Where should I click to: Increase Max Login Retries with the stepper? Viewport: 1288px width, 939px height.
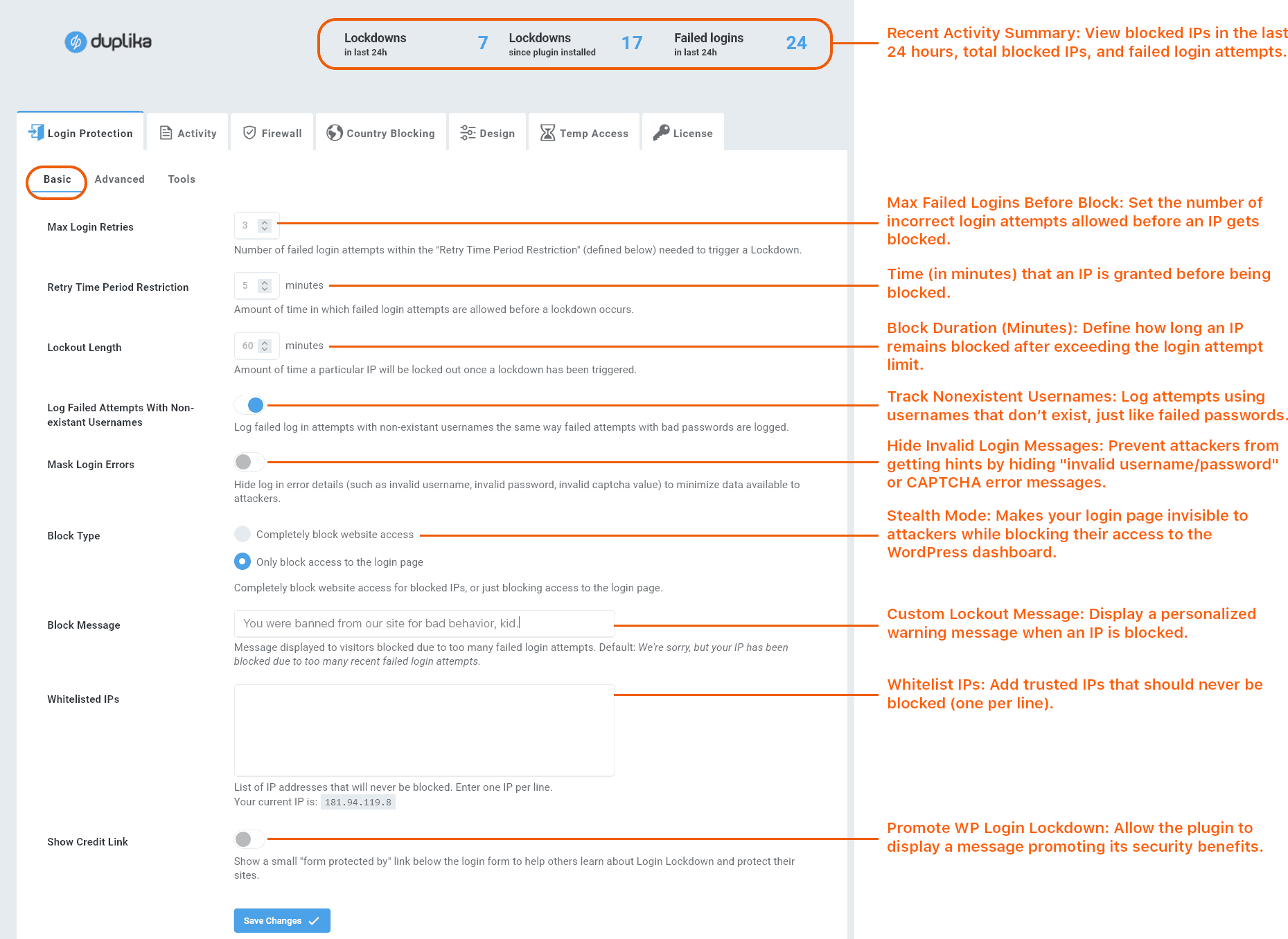pyautogui.click(x=265, y=222)
